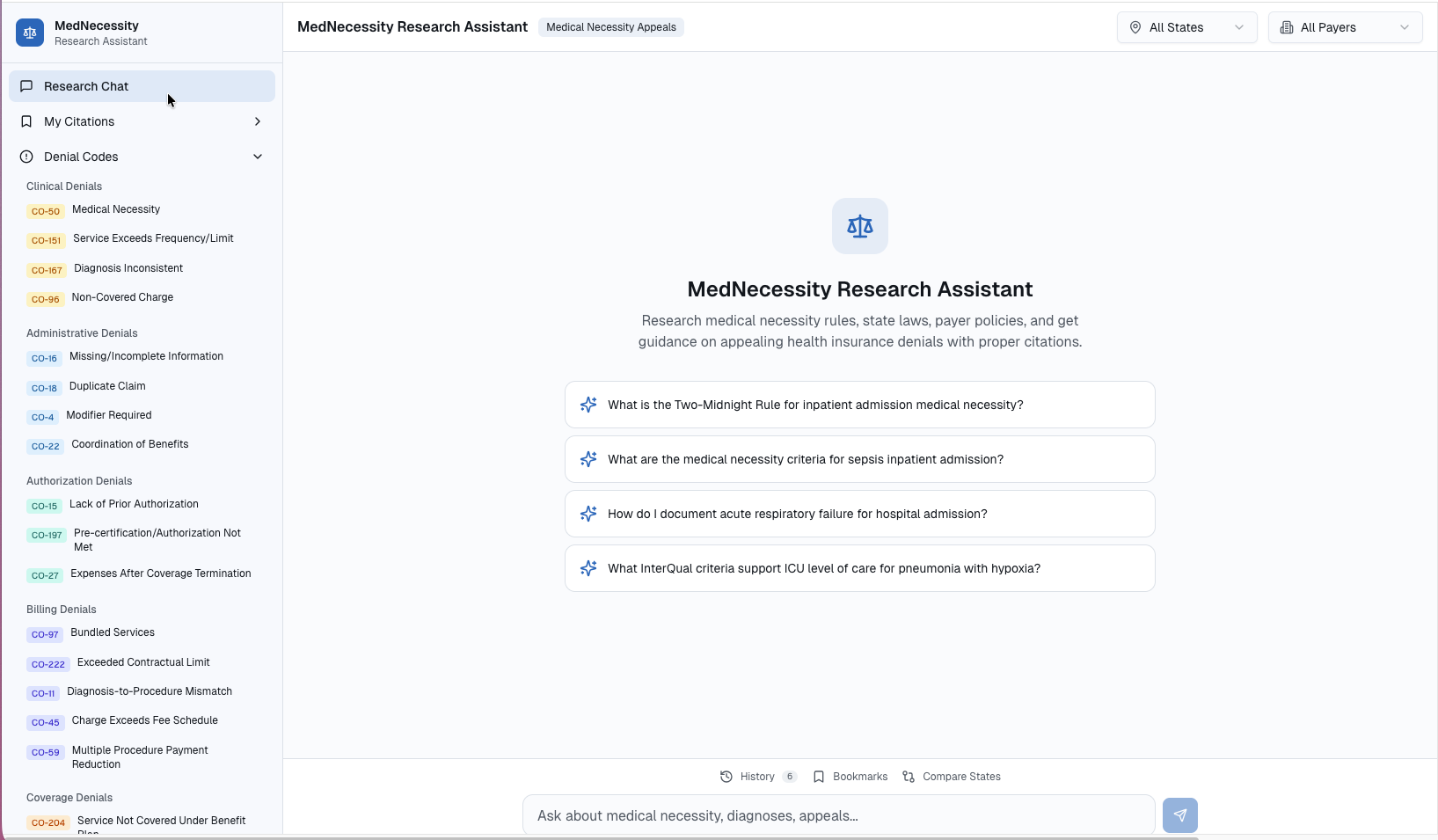Open the Research Chat sidebar icon

[x=27, y=85]
